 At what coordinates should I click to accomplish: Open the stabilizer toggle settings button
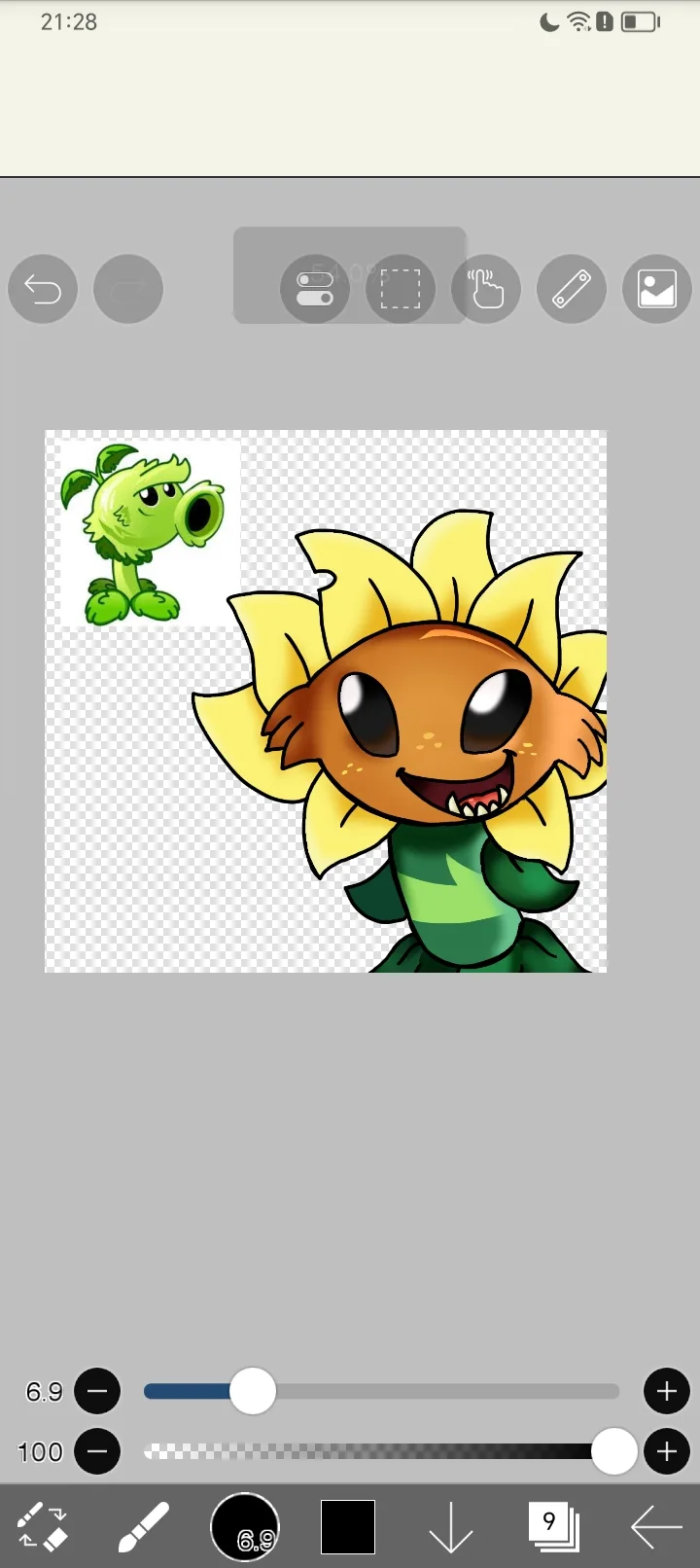pos(314,289)
